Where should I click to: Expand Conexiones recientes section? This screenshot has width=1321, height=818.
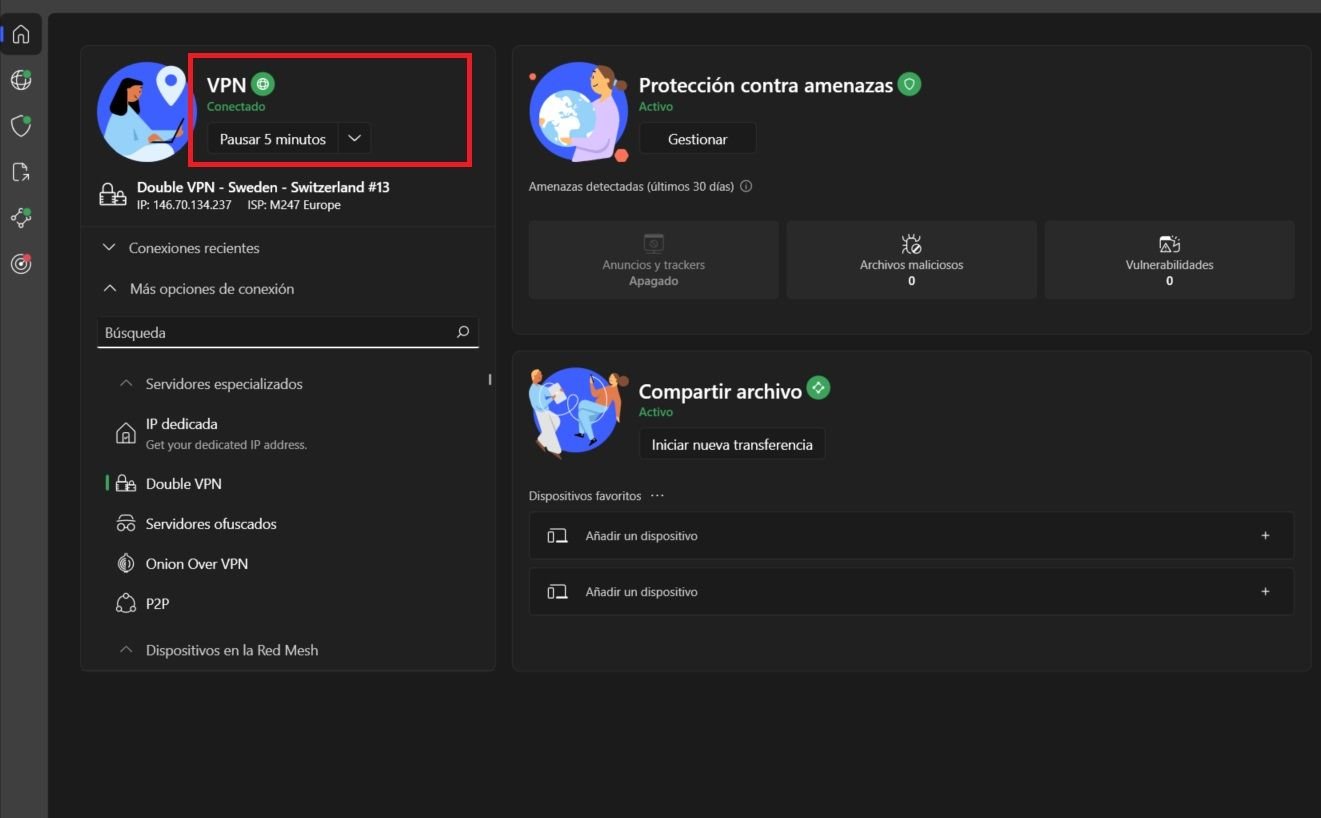[110, 248]
